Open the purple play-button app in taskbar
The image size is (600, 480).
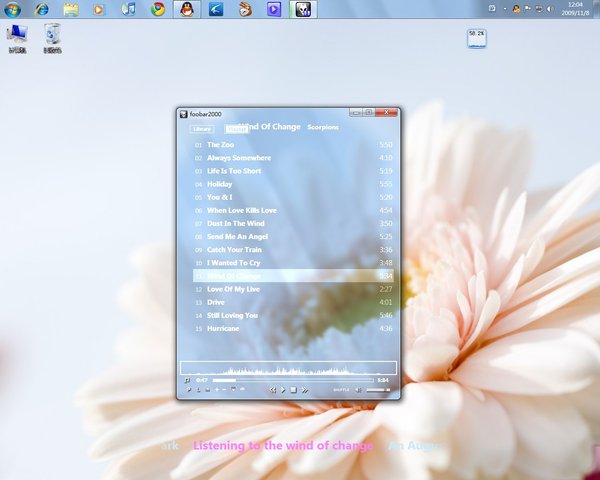tap(274, 9)
